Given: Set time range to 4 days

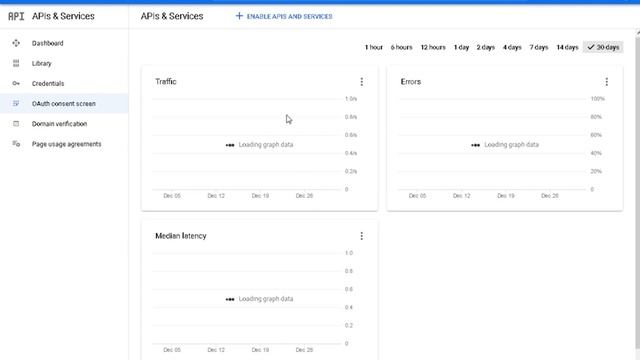Looking at the screenshot, I should [512, 47].
